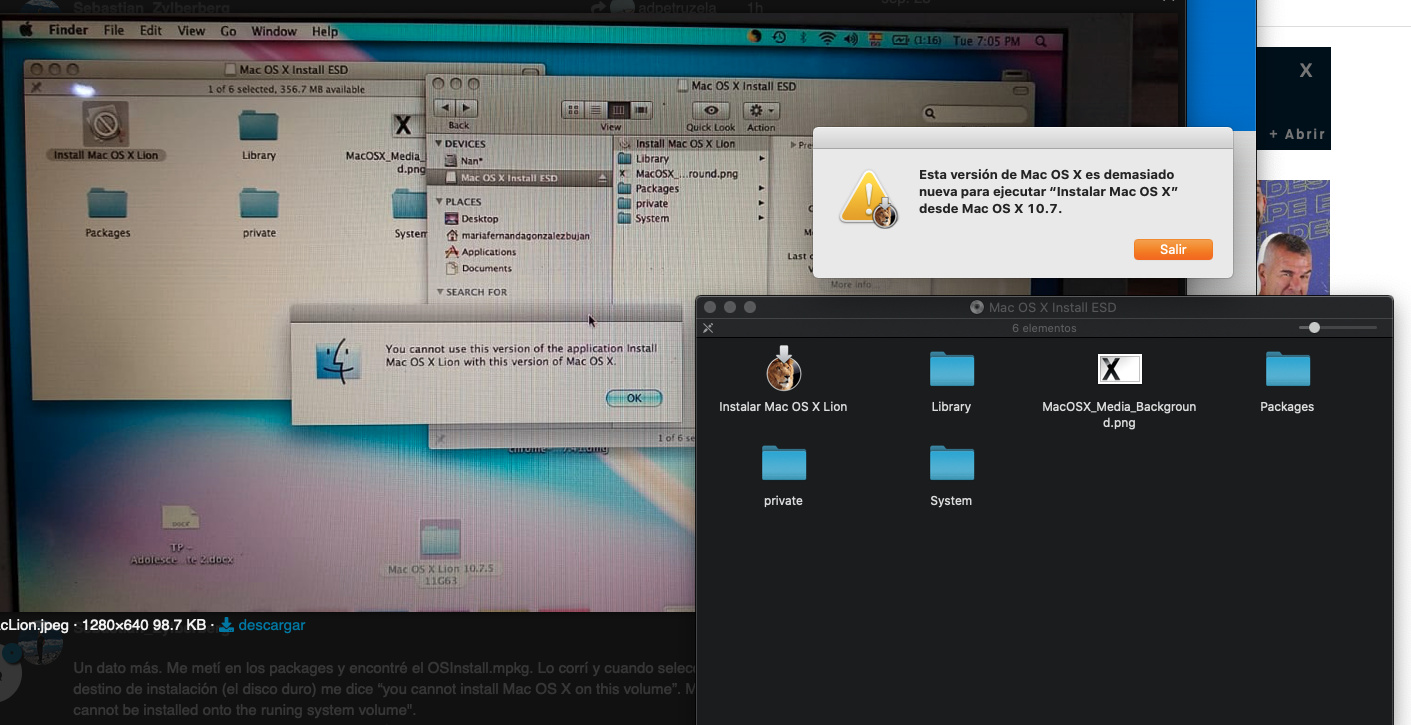Screen dimensions: 1411x725
Task: Eject the Mac OS X Install ESD volume
Action: [x=602, y=178]
